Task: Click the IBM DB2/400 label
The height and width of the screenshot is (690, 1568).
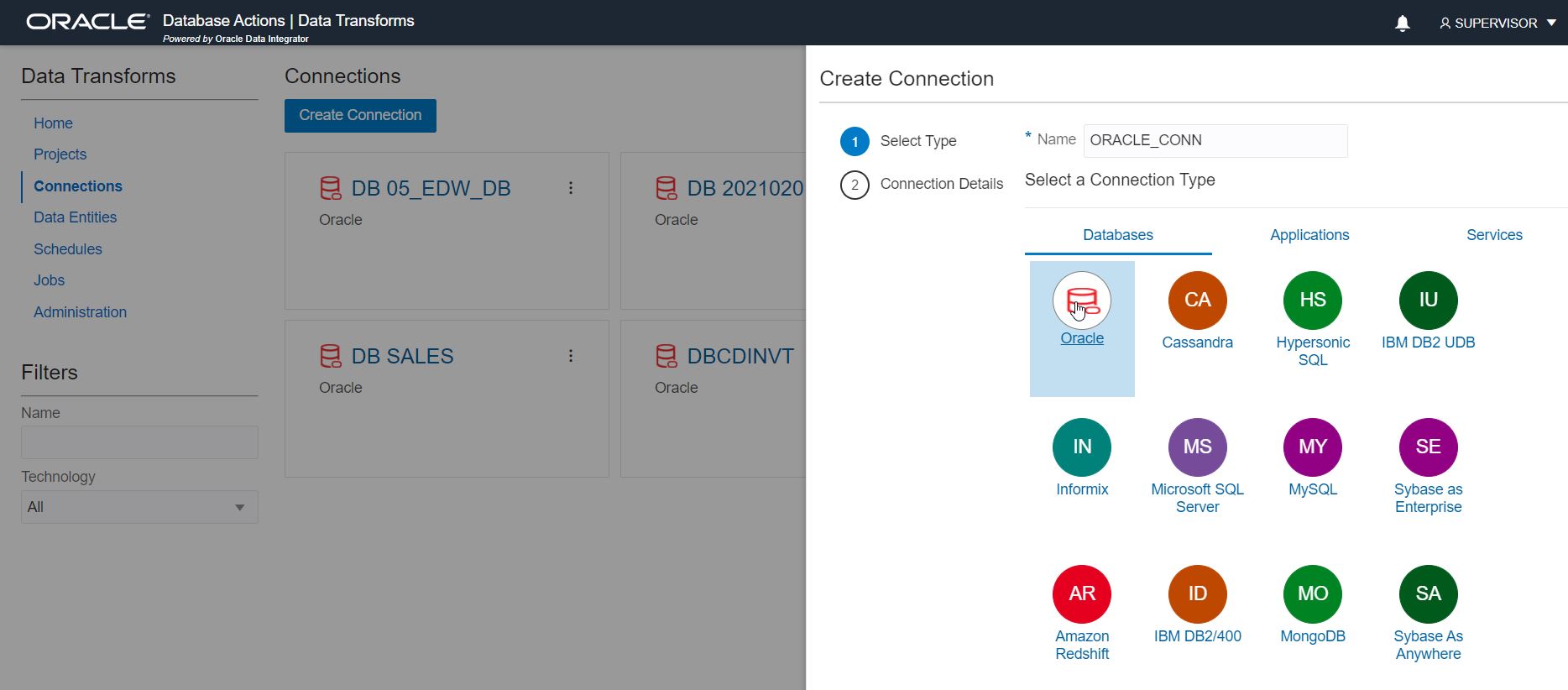Action: pyautogui.click(x=1198, y=636)
